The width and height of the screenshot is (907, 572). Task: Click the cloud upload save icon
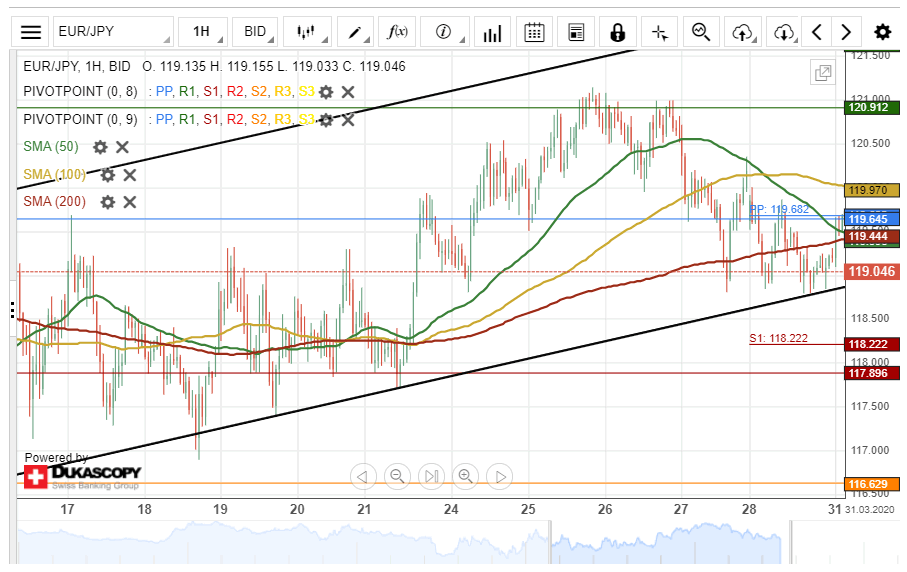pos(742,32)
